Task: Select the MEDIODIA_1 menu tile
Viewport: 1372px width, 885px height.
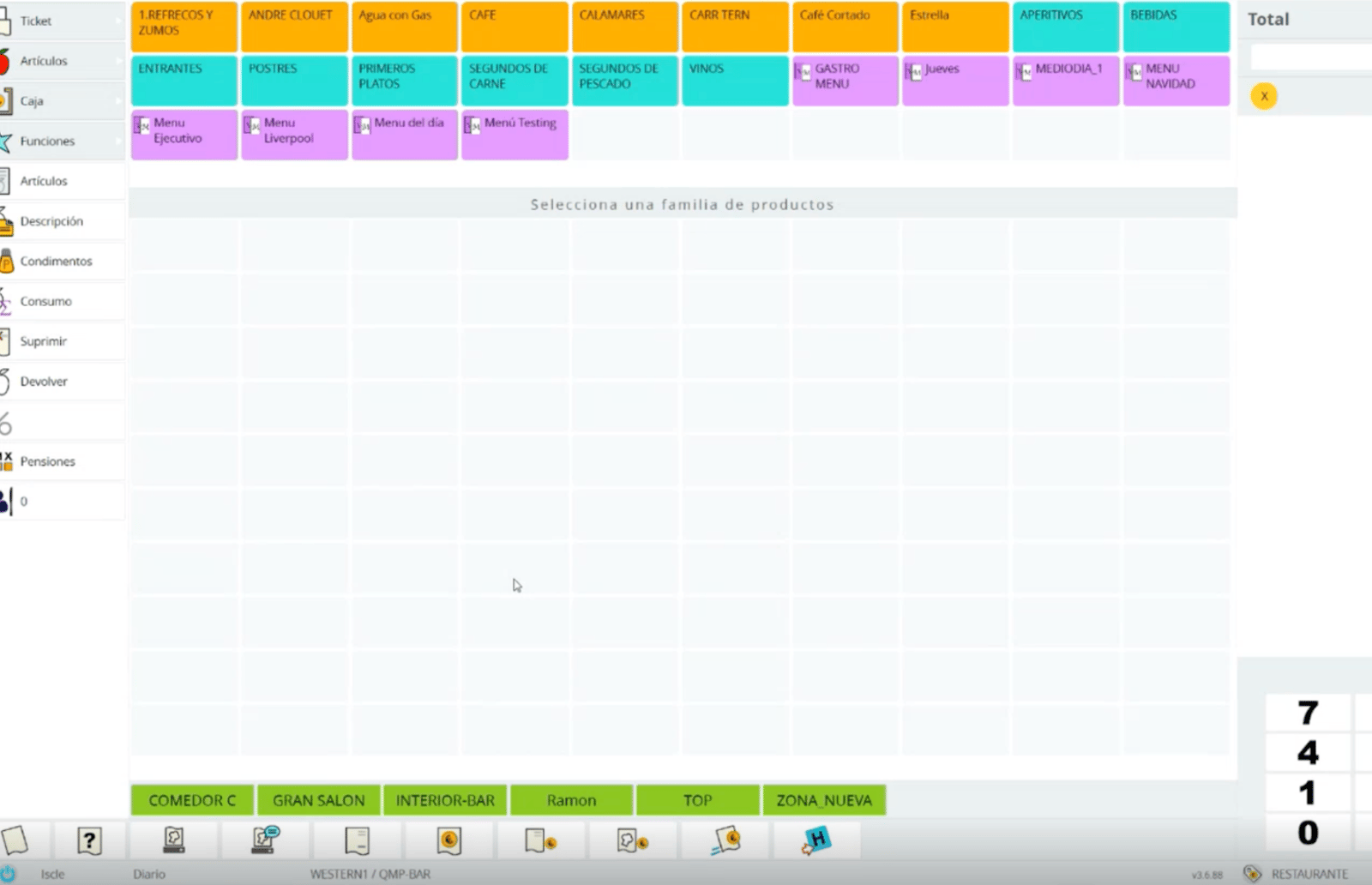Action: 1066,81
